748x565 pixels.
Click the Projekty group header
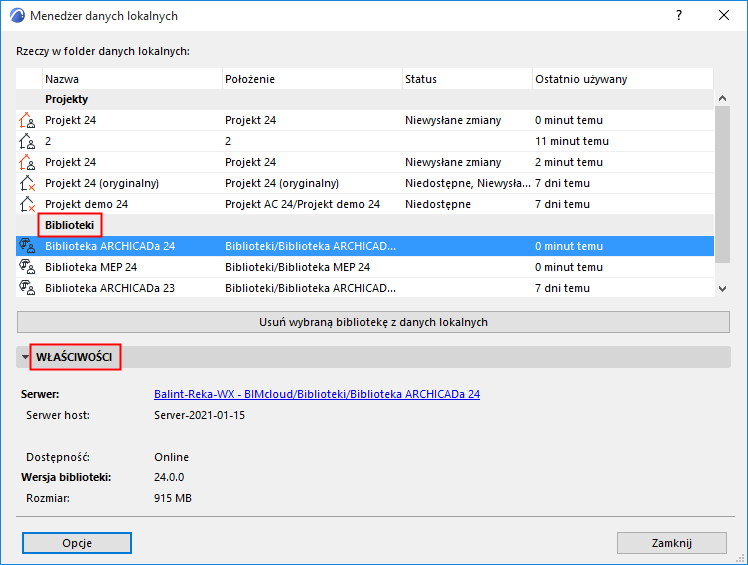click(x=66, y=99)
